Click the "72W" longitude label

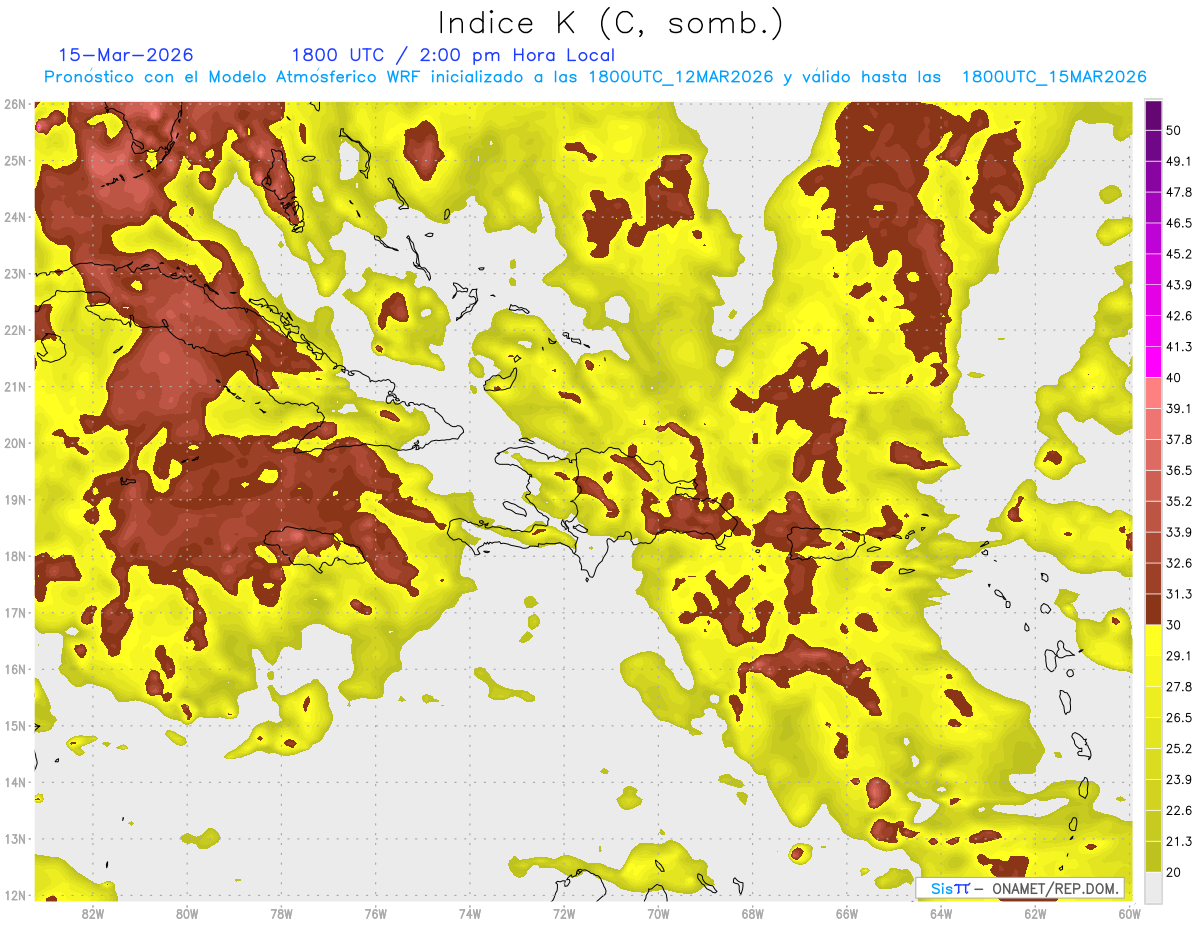point(564,913)
